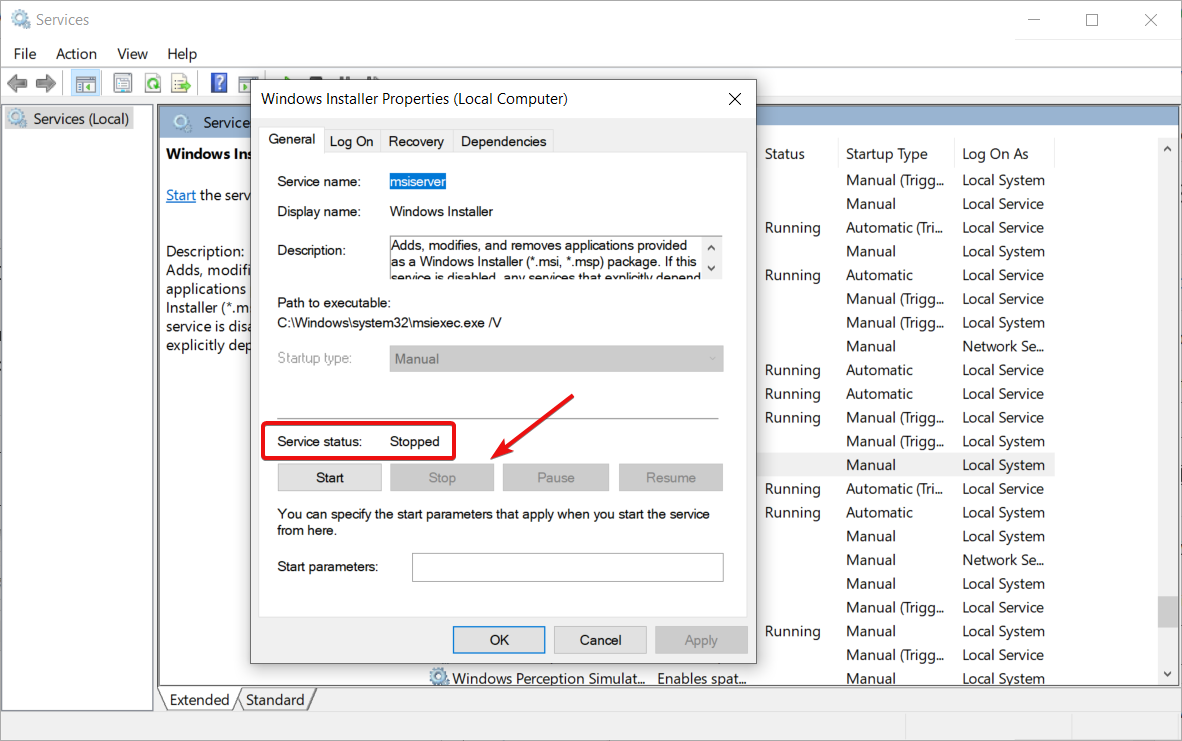This screenshot has width=1182, height=741.
Task: Open Help with the blue question mark icon
Action: point(219,83)
